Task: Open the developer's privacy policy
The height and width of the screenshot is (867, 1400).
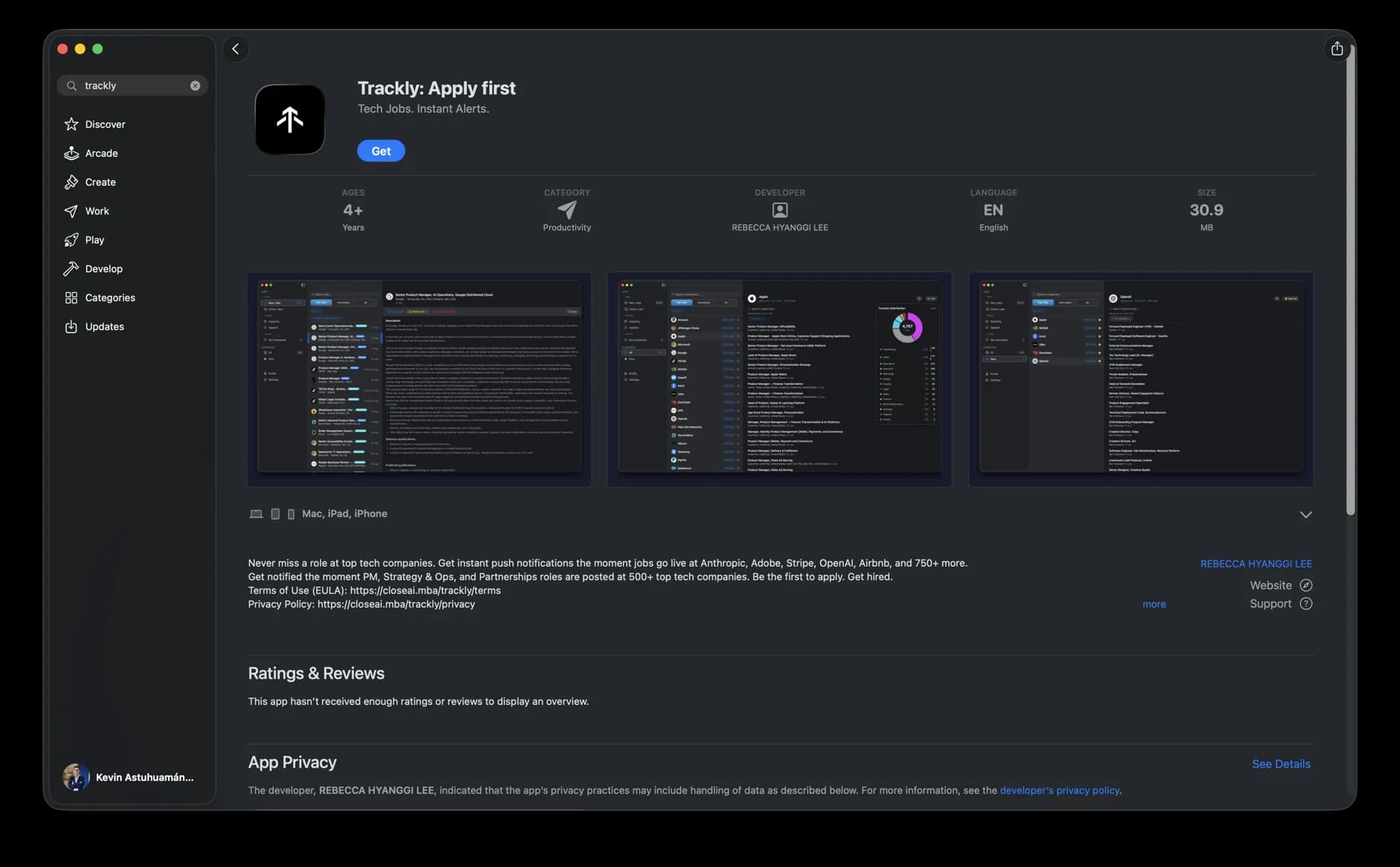Action: point(1059,790)
